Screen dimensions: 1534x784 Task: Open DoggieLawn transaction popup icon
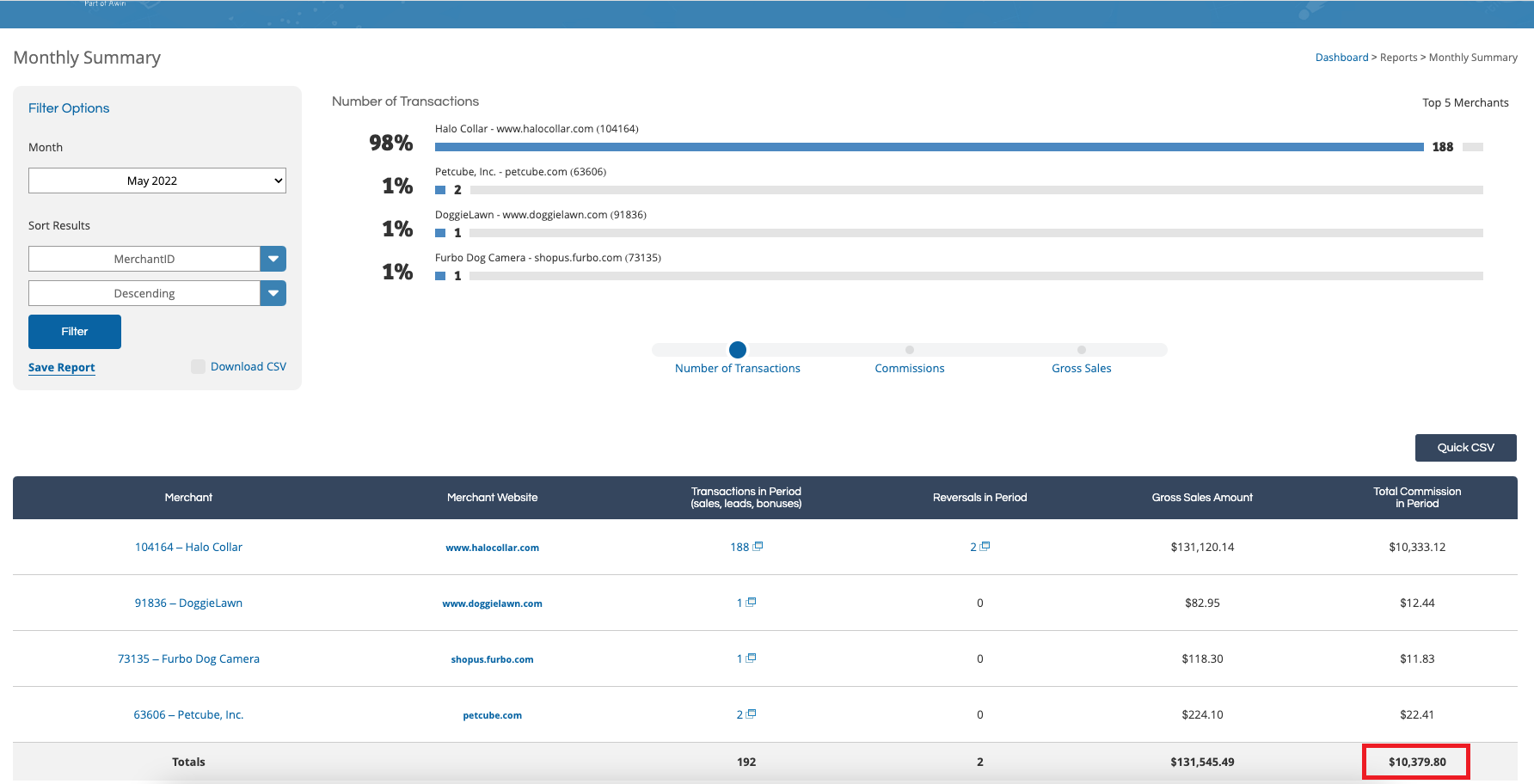[752, 602]
